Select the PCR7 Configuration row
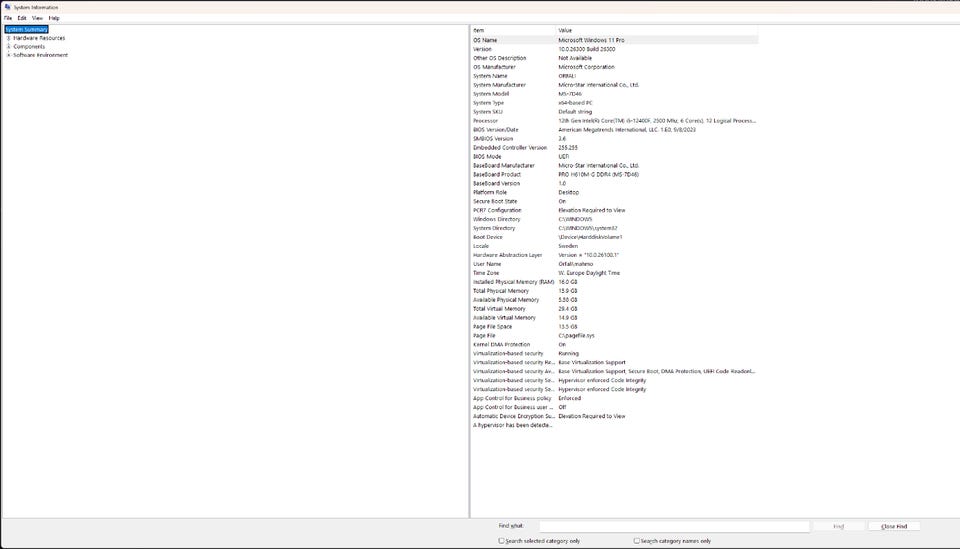The height and width of the screenshot is (549, 960). (x=615, y=210)
